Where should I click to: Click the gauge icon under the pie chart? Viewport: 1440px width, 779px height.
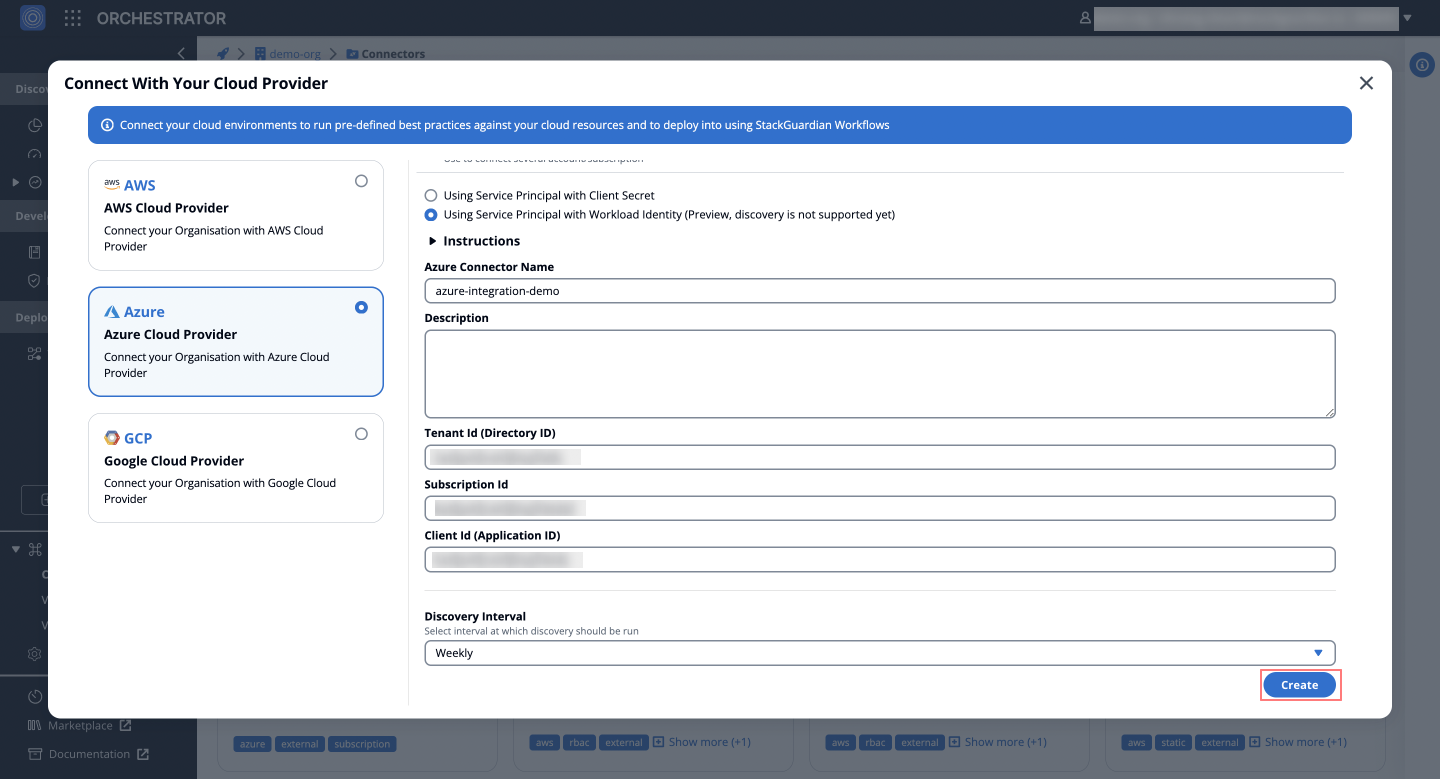(x=35, y=155)
